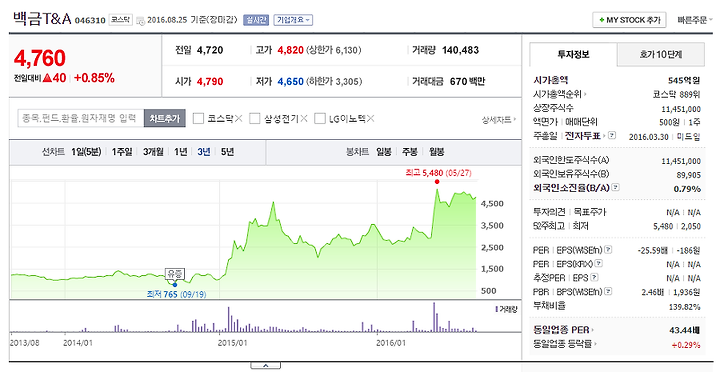Open the 상세차트 detailed chart link
The width and height of the screenshot is (720, 372).
click(499, 119)
